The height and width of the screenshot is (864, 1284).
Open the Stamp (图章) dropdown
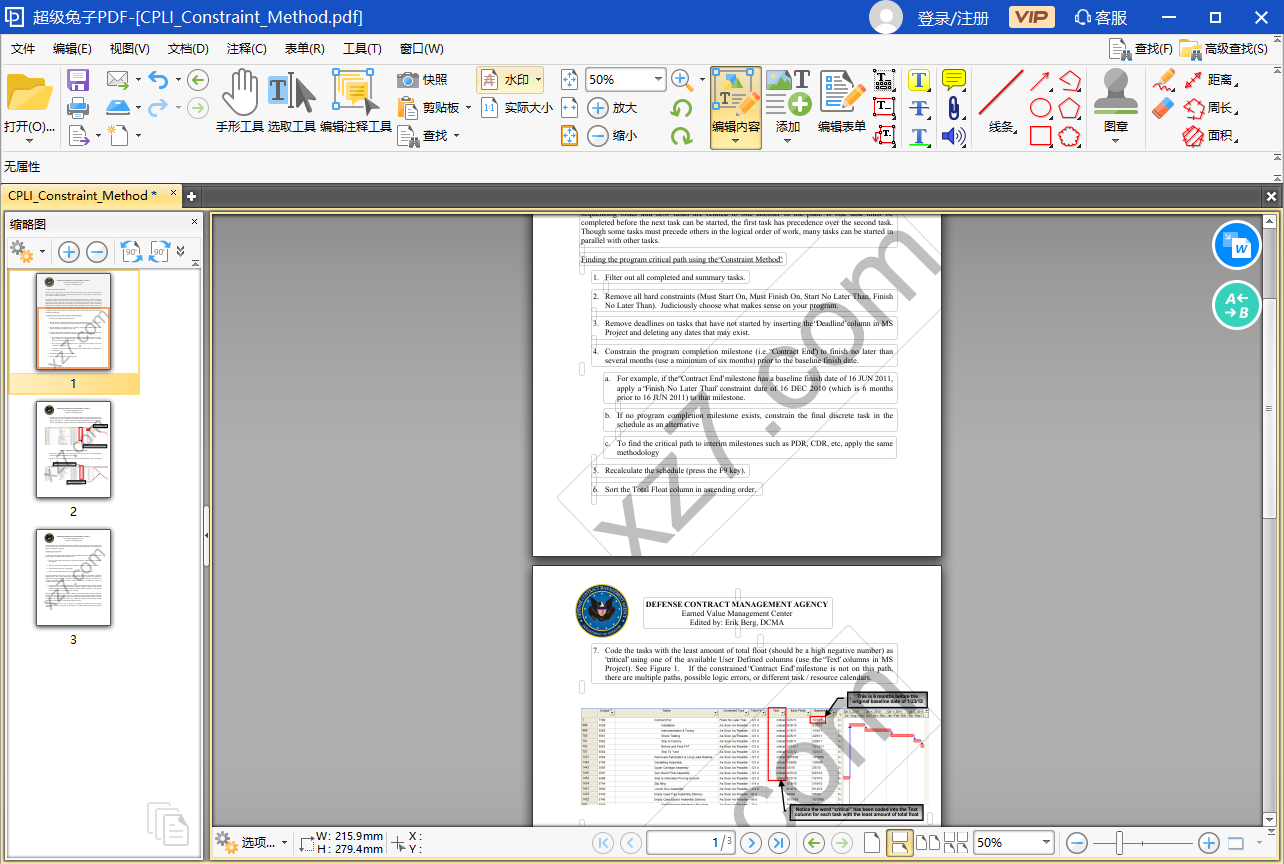pyautogui.click(x=1116, y=141)
